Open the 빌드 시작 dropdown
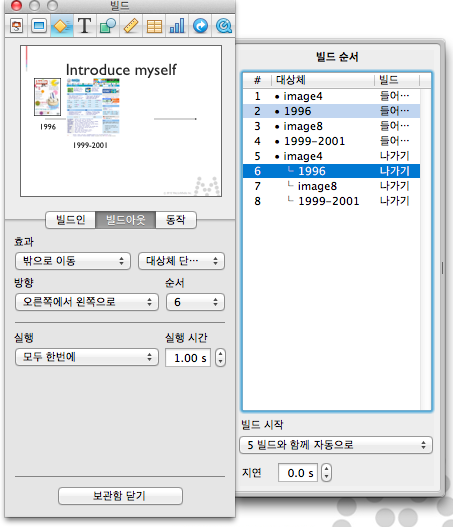This screenshot has width=453, height=527. click(336, 445)
